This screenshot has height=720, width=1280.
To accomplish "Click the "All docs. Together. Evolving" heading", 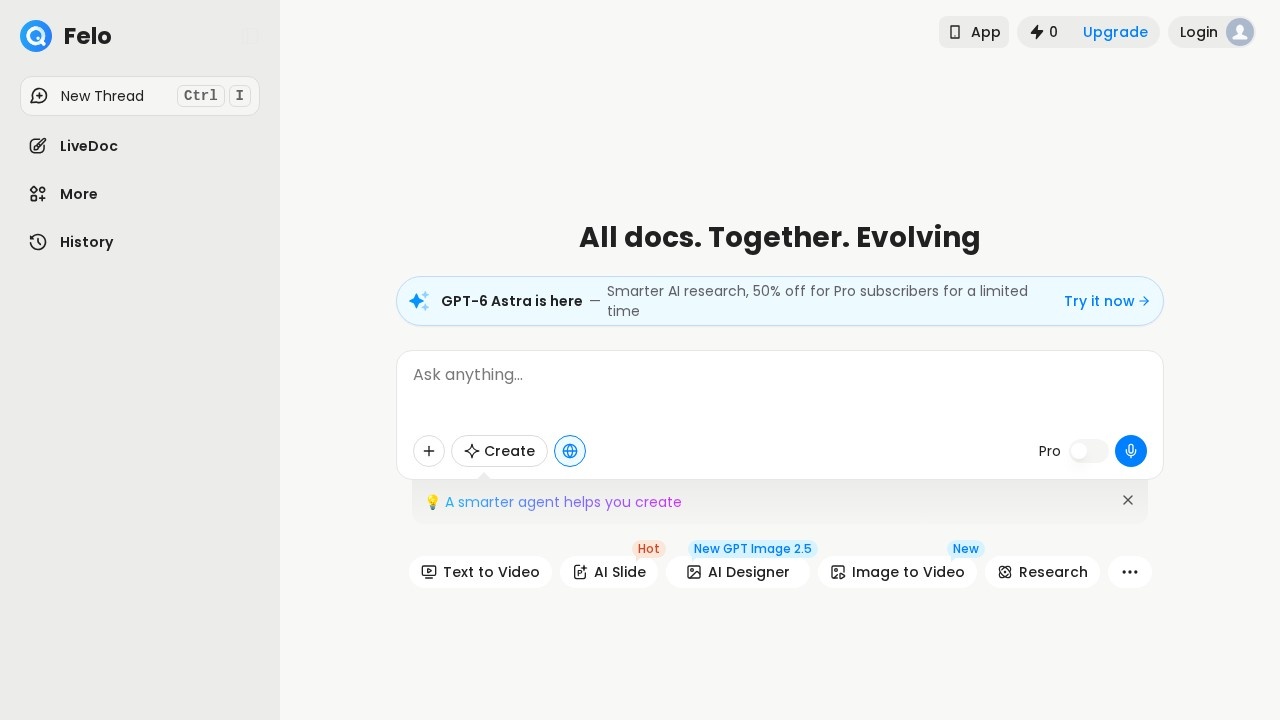I will point(780,237).
